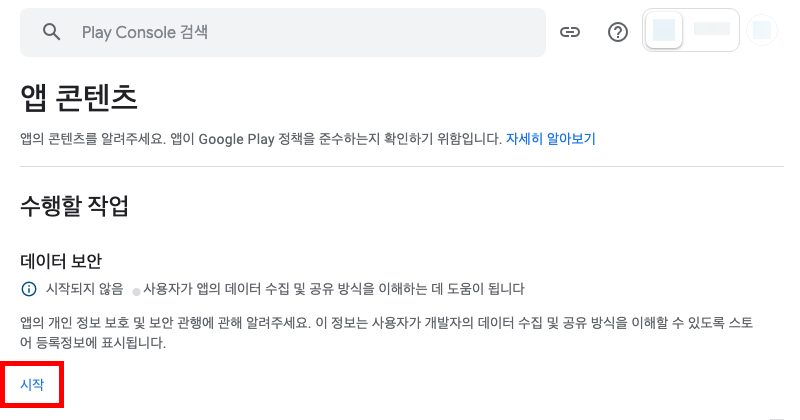Open the 자세히 알아보기 link

click(x=550, y=138)
